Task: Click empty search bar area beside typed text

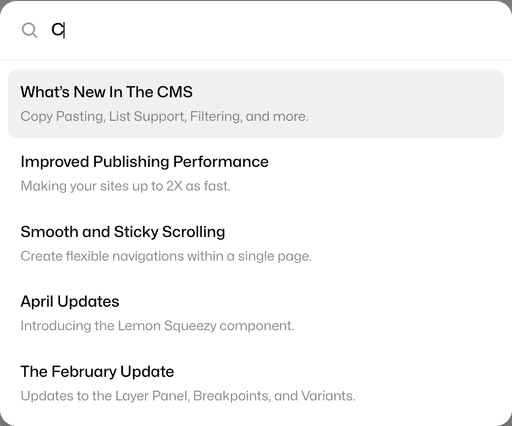Action: point(283,30)
